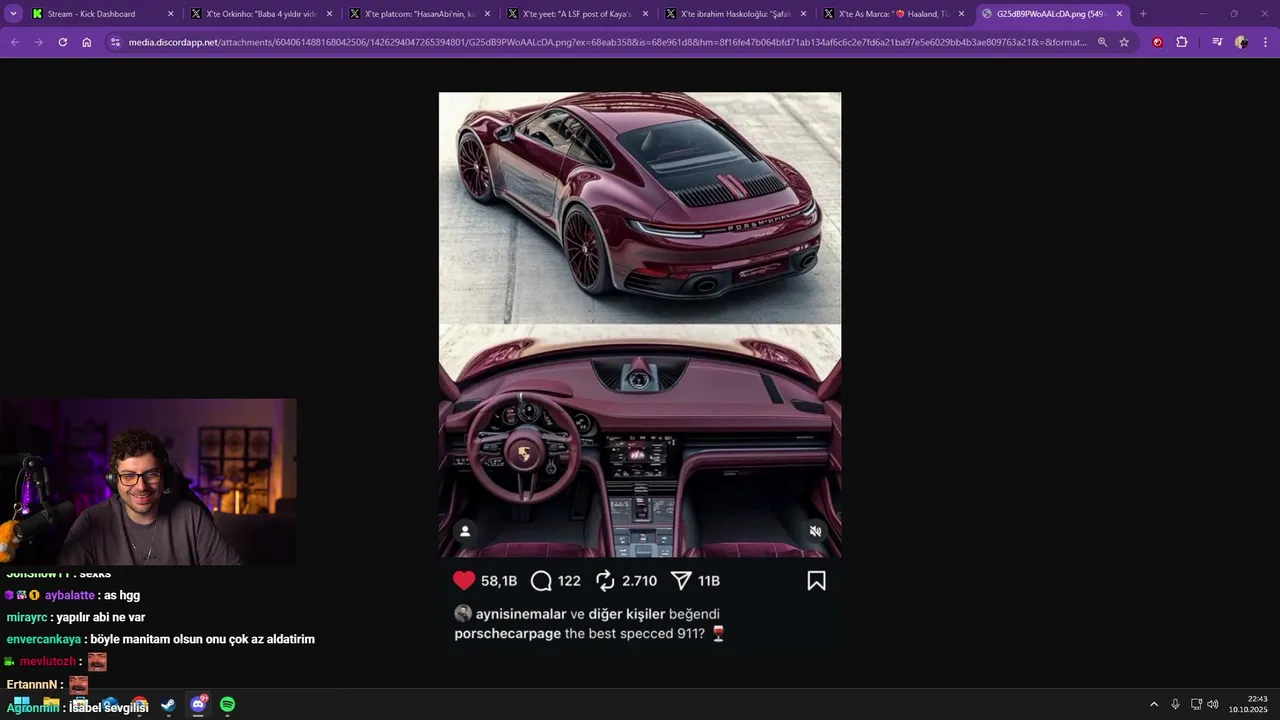1280x720 pixels.
Task: Click the aybalatte chat username
Action: pyautogui.click(x=70, y=595)
